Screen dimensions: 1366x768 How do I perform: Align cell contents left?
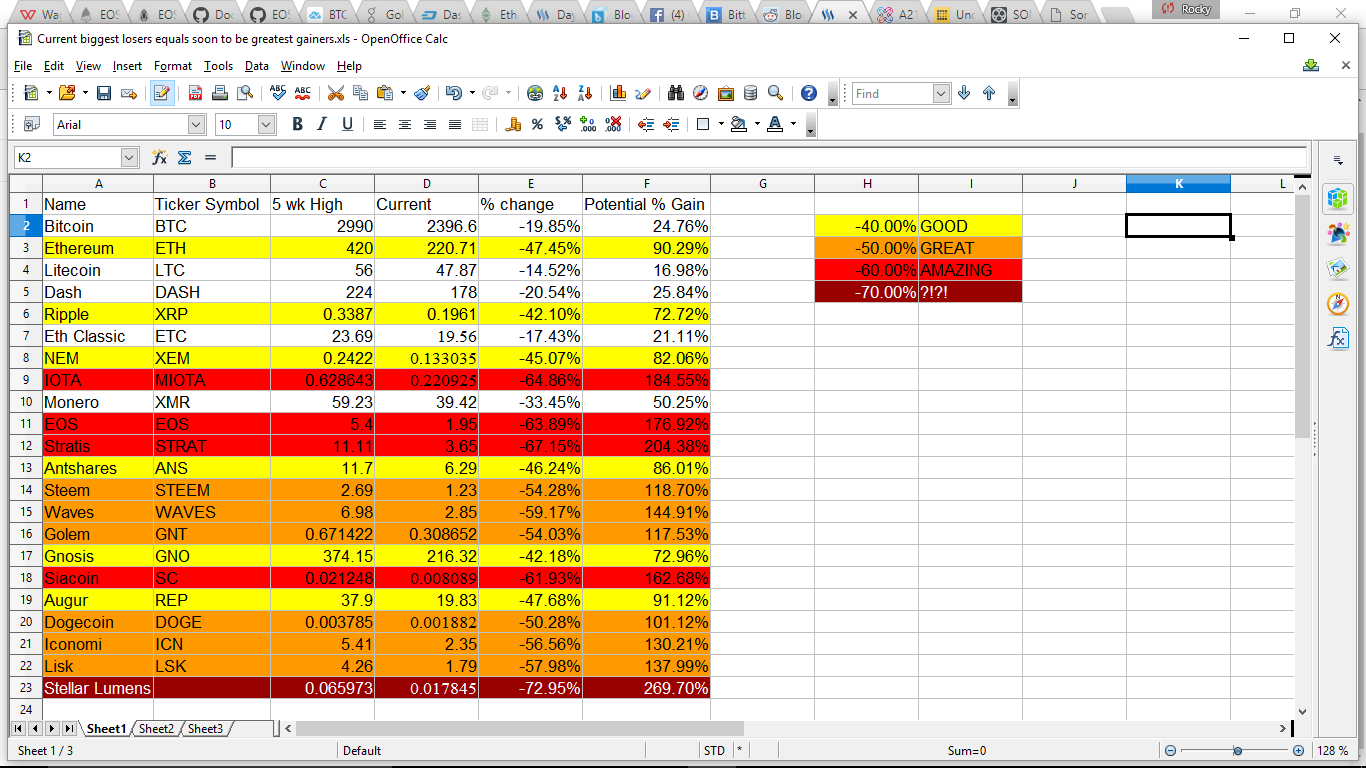380,125
